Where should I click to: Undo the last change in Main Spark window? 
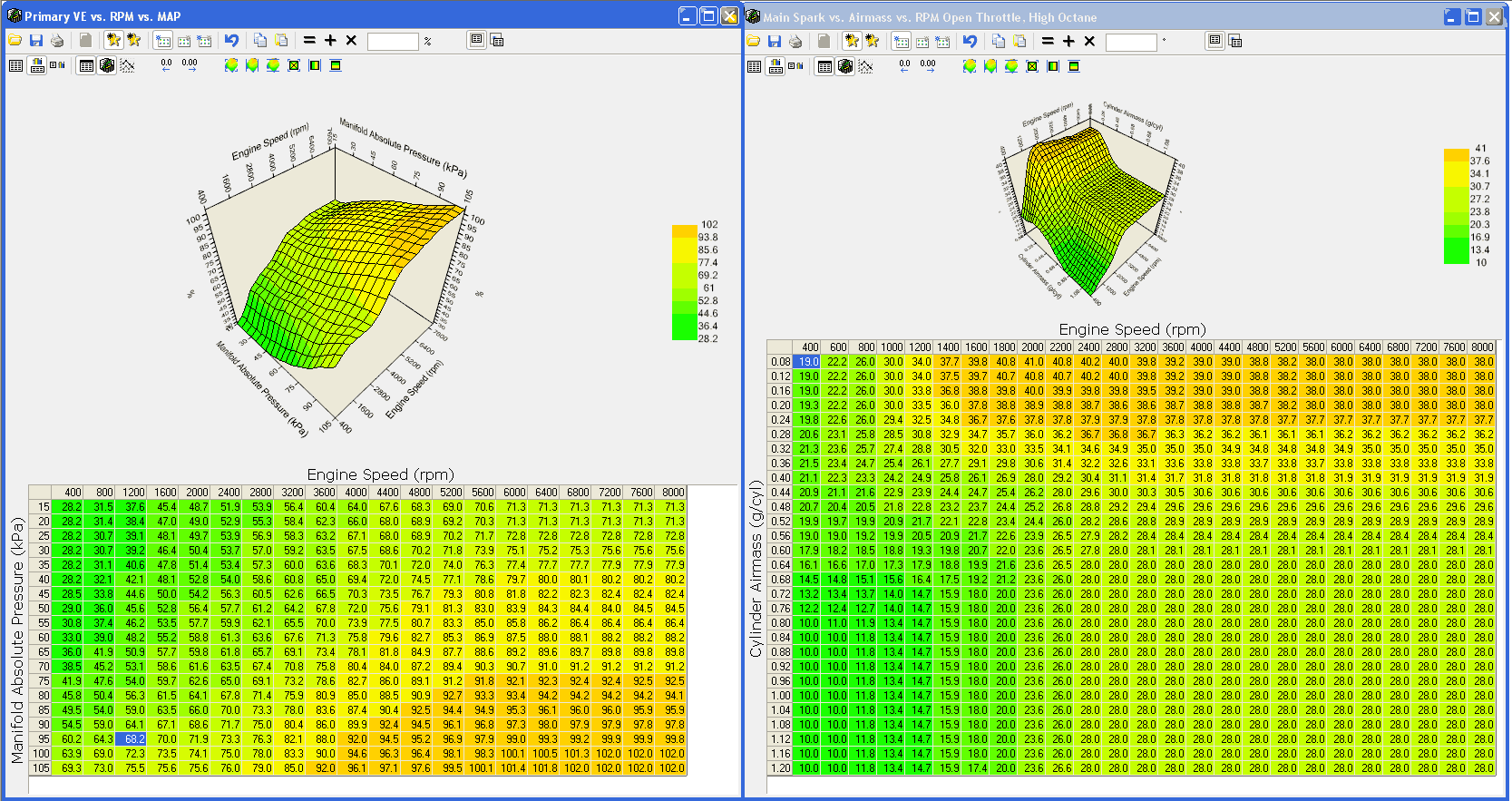pos(971,41)
